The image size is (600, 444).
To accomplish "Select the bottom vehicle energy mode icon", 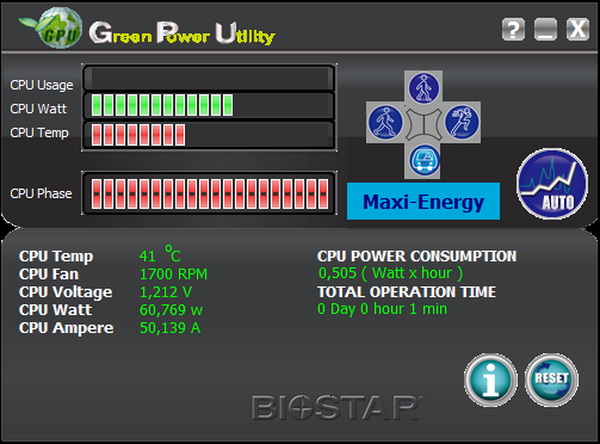I will click(x=424, y=160).
